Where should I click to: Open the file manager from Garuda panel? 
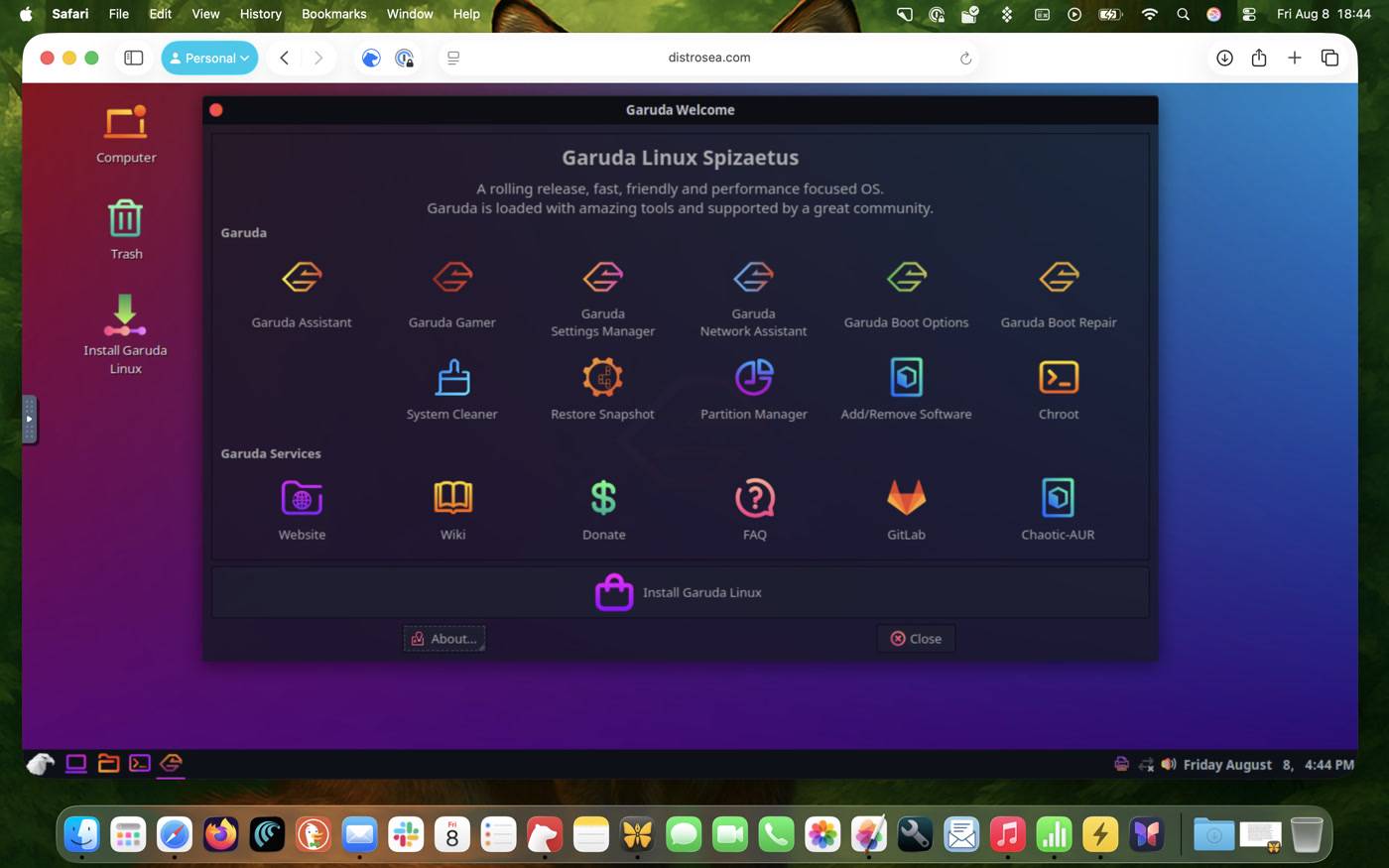[x=108, y=764]
